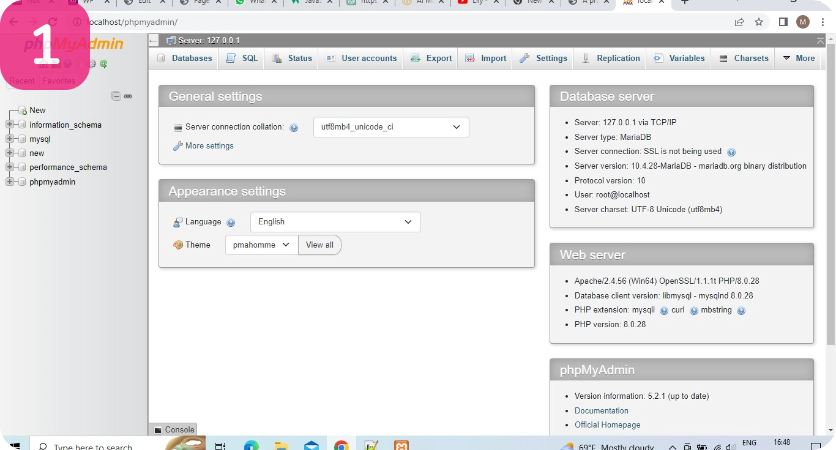Image resolution: width=836 pixels, height=450 pixels.
Task: Open help icon beside Language
Action: 230,222
